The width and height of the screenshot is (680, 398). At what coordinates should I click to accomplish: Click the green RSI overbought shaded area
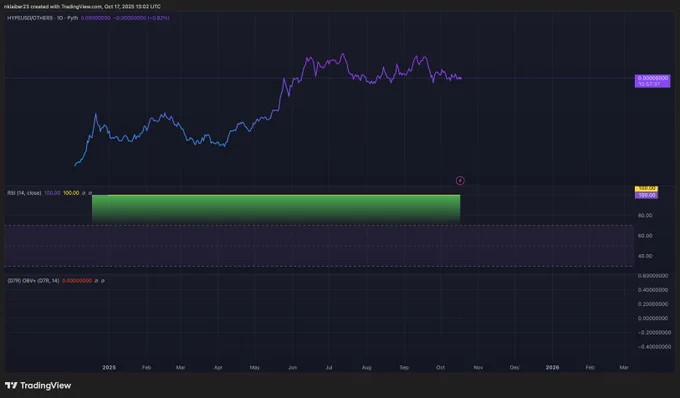click(x=276, y=209)
